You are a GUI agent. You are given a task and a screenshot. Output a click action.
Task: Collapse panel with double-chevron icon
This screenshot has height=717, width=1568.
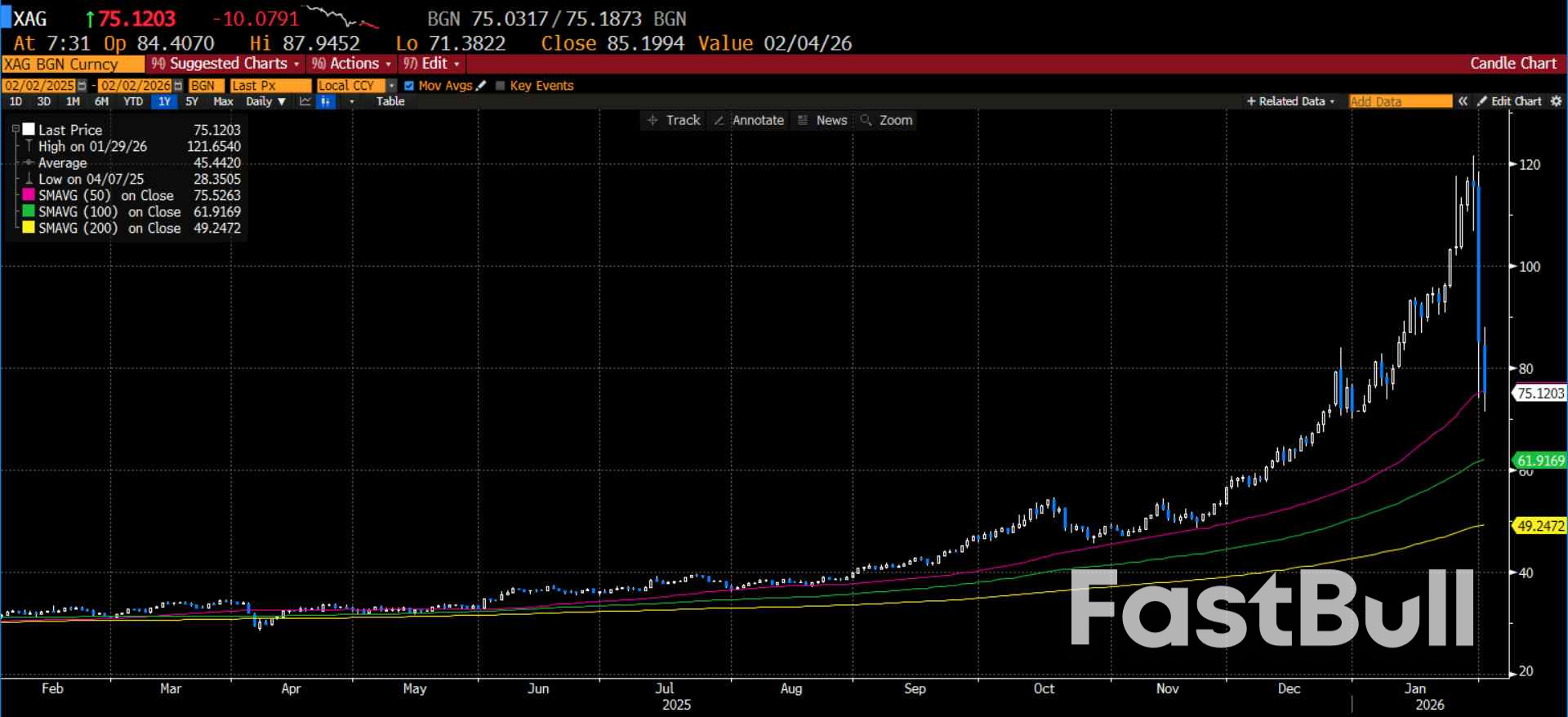pos(1463,101)
